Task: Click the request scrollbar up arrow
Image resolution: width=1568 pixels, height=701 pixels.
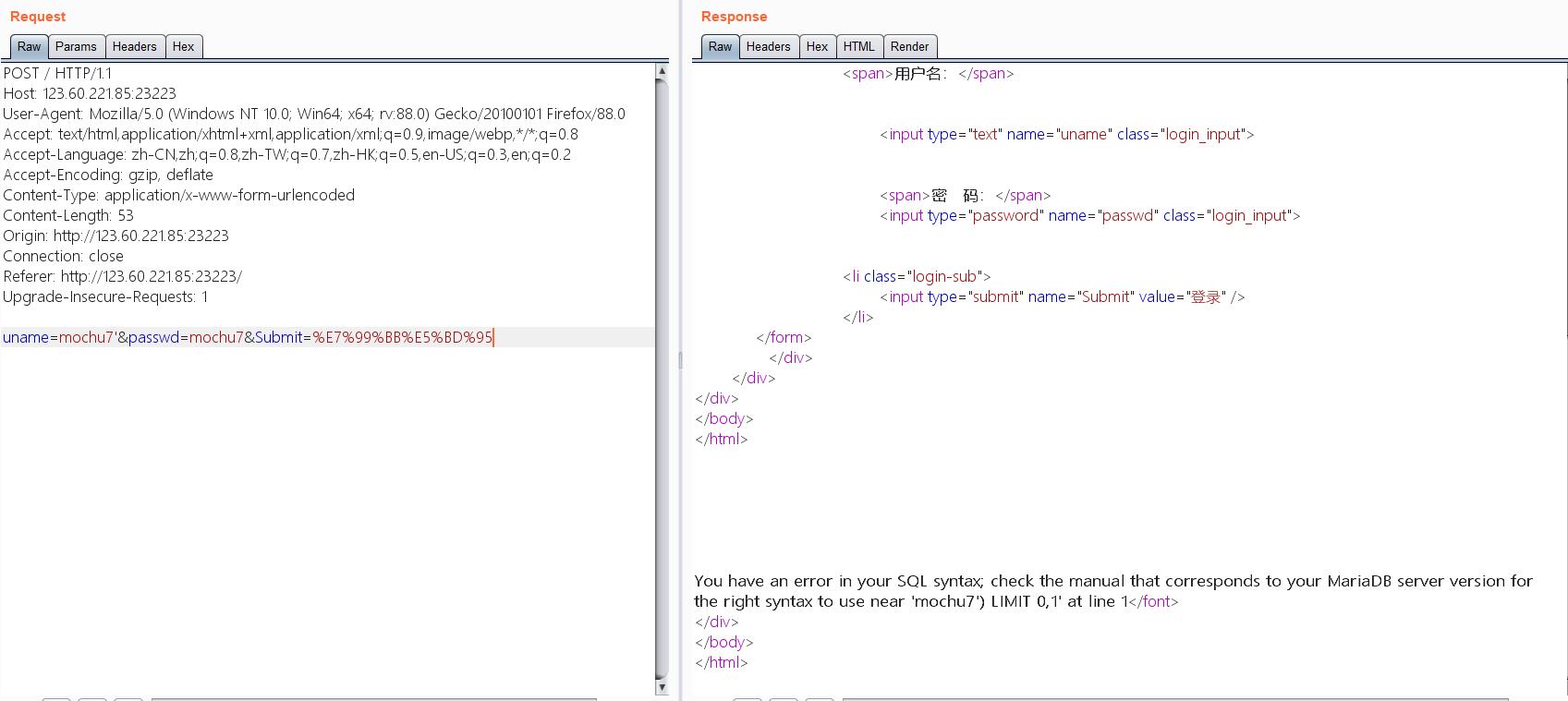Action: [662, 71]
